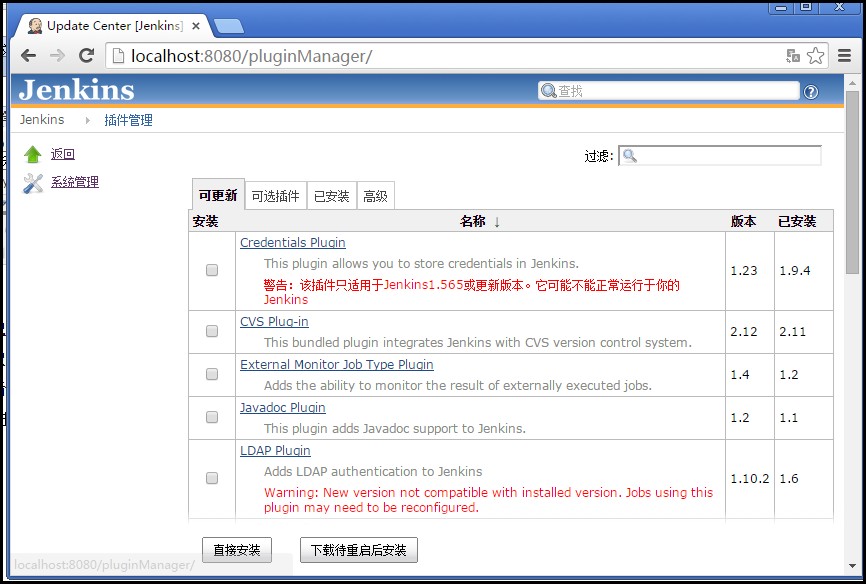Open the Credentials Plugin link
Viewport: 866px width, 584px height.
point(293,243)
